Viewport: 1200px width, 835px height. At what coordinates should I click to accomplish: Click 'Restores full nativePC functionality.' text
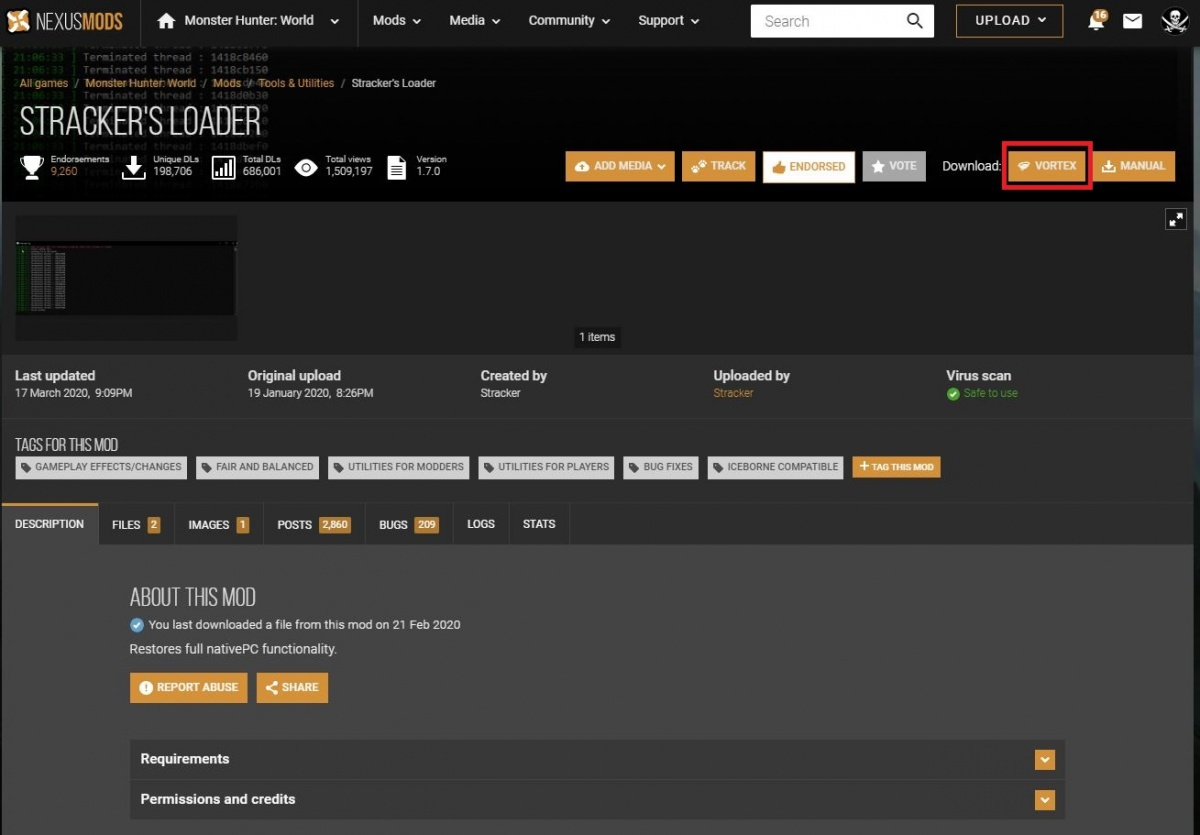(x=233, y=649)
